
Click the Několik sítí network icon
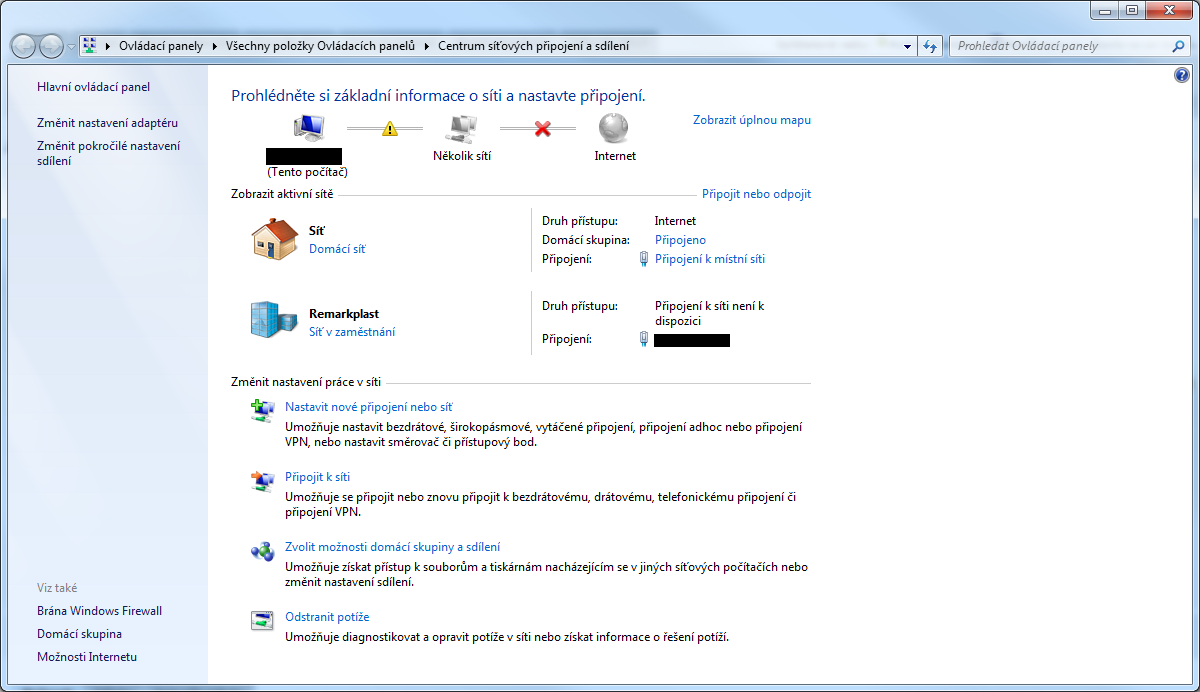click(461, 128)
